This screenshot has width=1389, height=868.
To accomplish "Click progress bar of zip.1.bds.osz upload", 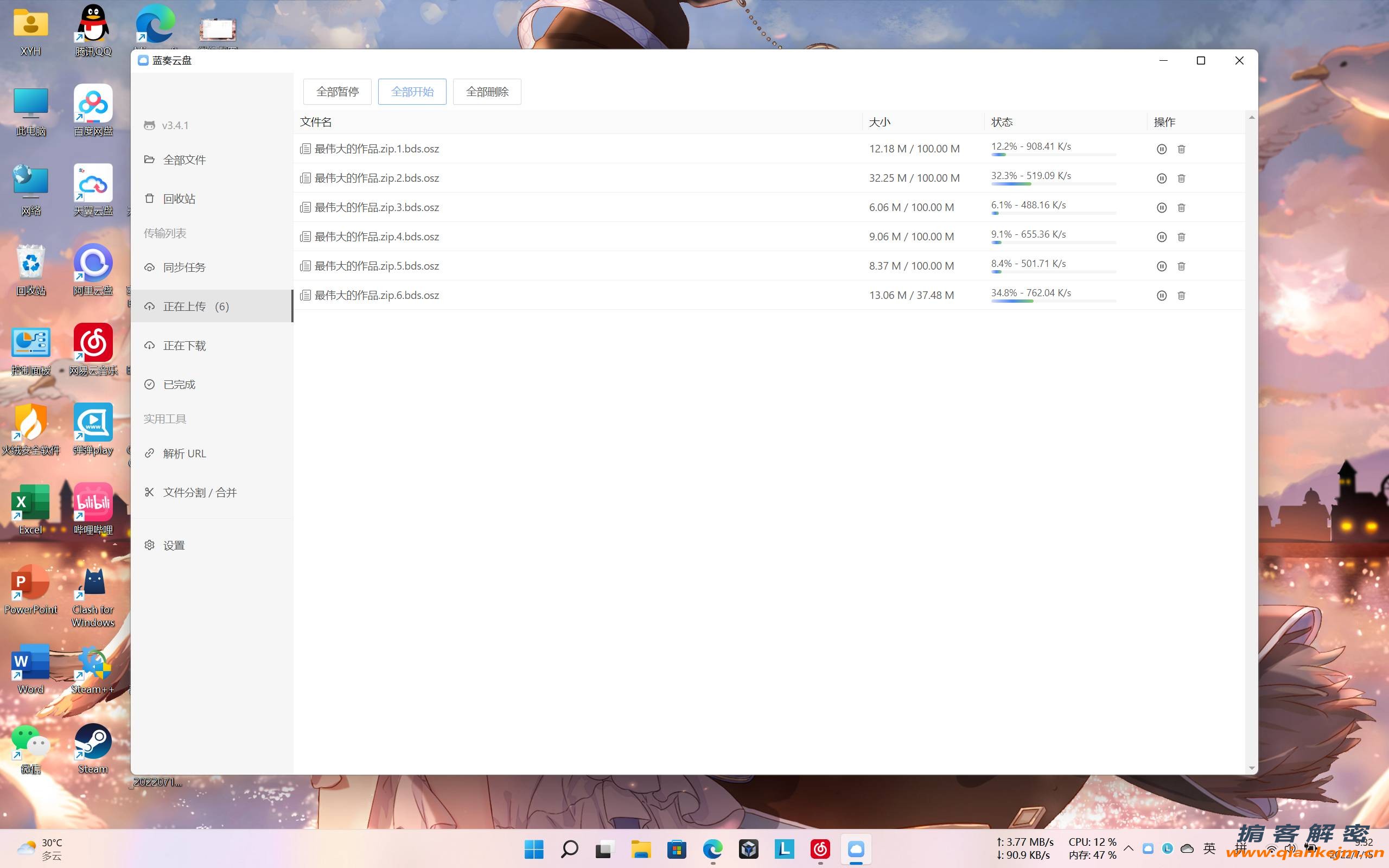I will tap(1053, 155).
